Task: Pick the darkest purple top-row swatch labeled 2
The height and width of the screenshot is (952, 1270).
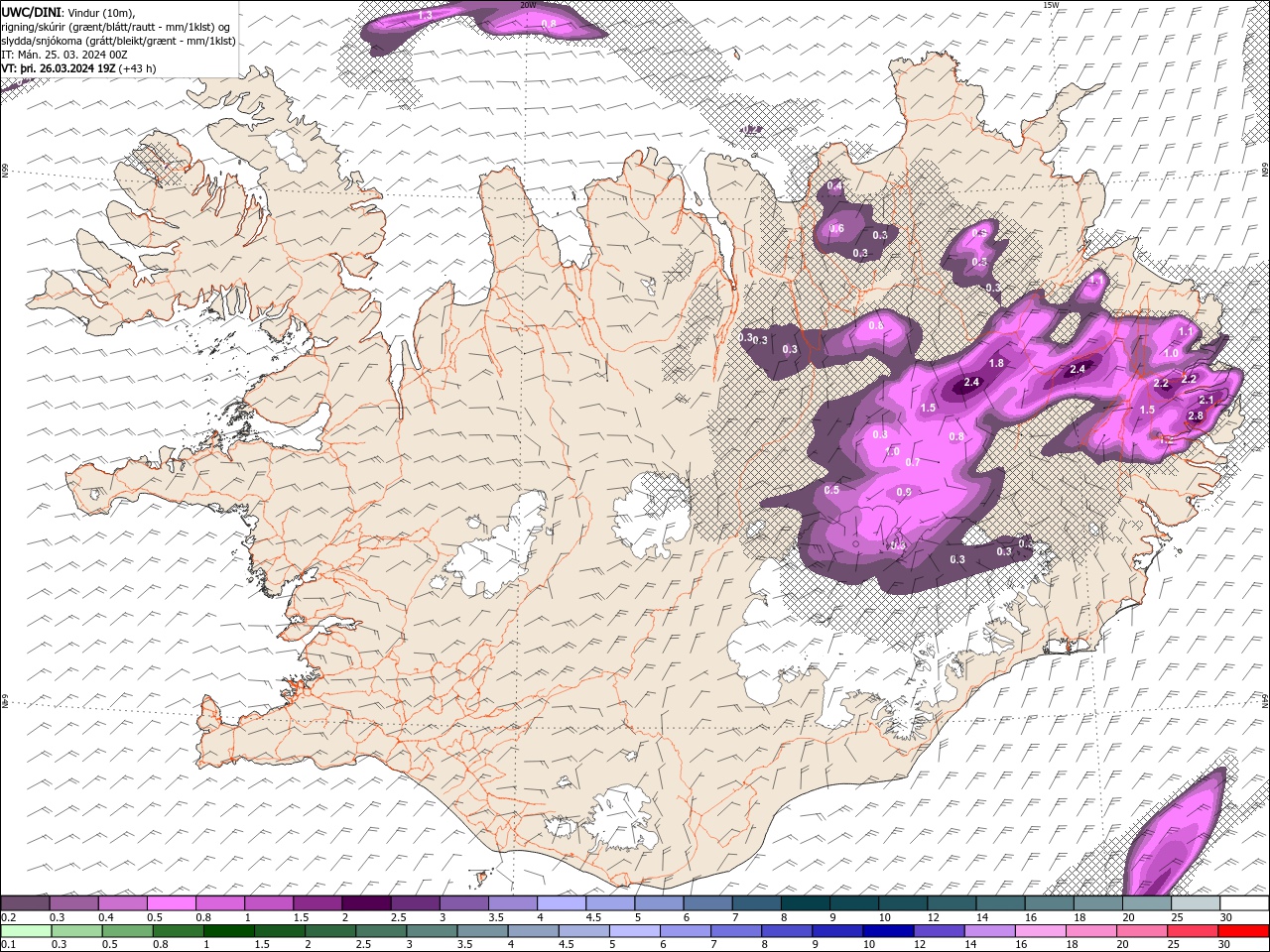Action: 366,903
